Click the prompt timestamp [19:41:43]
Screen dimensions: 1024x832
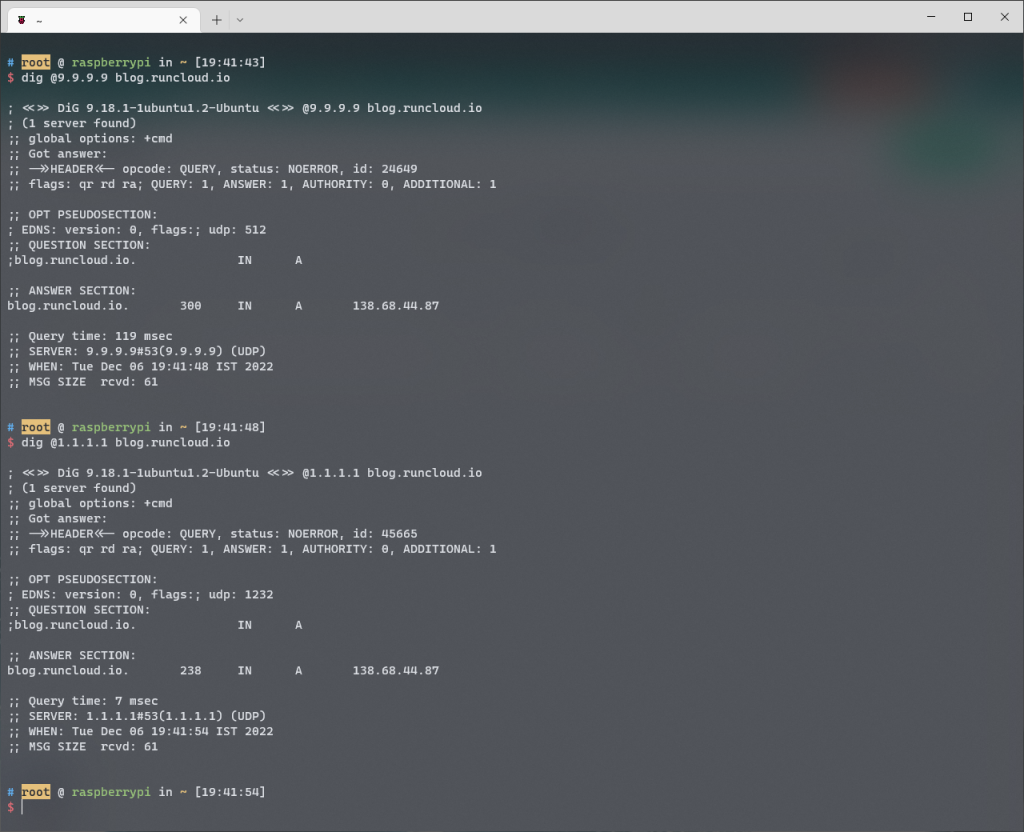point(230,63)
